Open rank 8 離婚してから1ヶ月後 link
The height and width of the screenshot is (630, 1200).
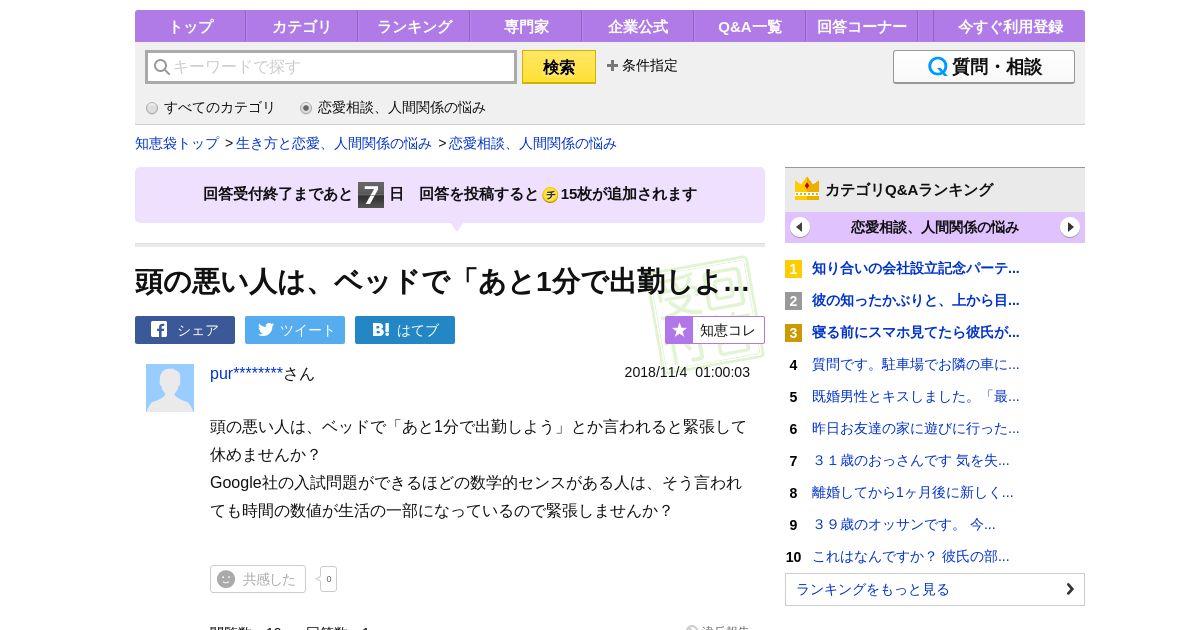[913, 492]
